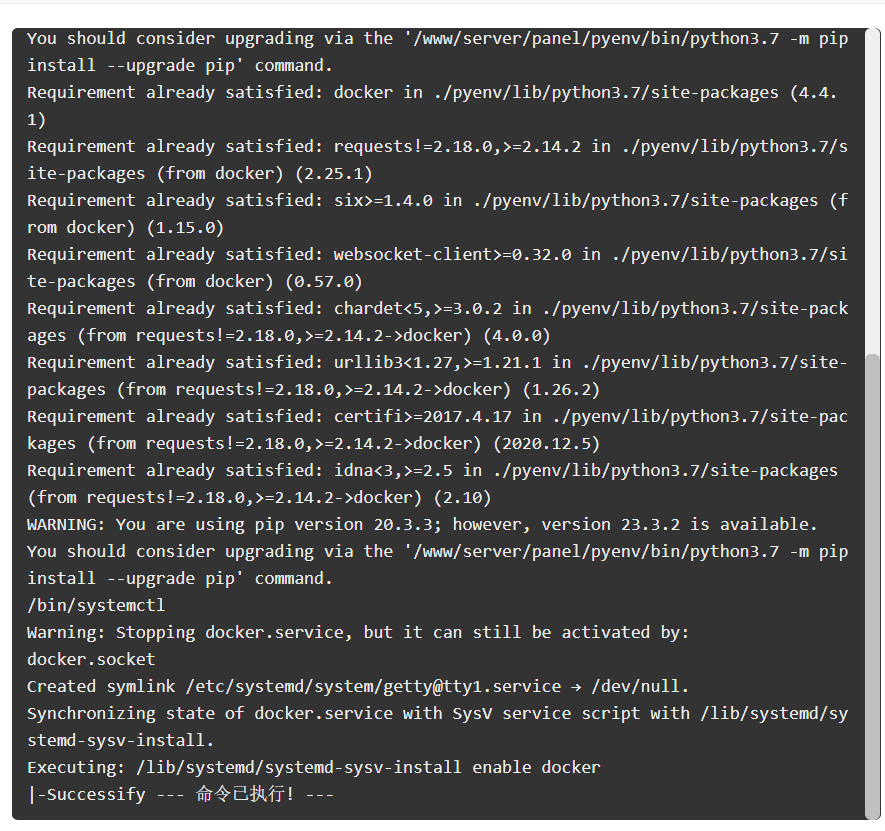The height and width of the screenshot is (831, 885).
Task: Click the 'Requirement already satisfied: docker in' line
Action: 432,93
